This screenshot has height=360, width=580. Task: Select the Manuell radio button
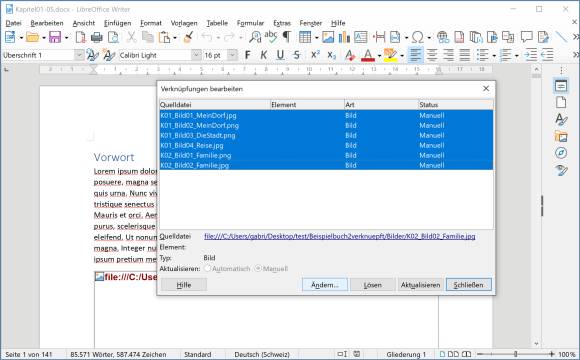tap(259, 269)
